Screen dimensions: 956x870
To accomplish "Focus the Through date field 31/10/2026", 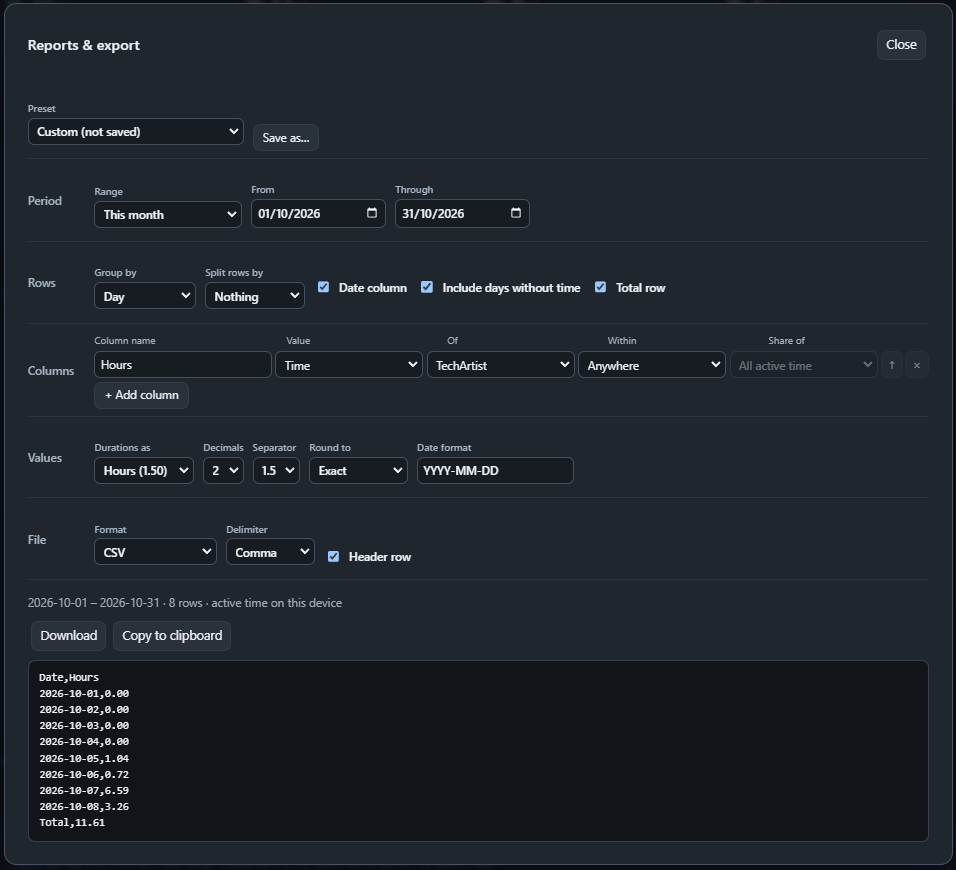I will (462, 213).
